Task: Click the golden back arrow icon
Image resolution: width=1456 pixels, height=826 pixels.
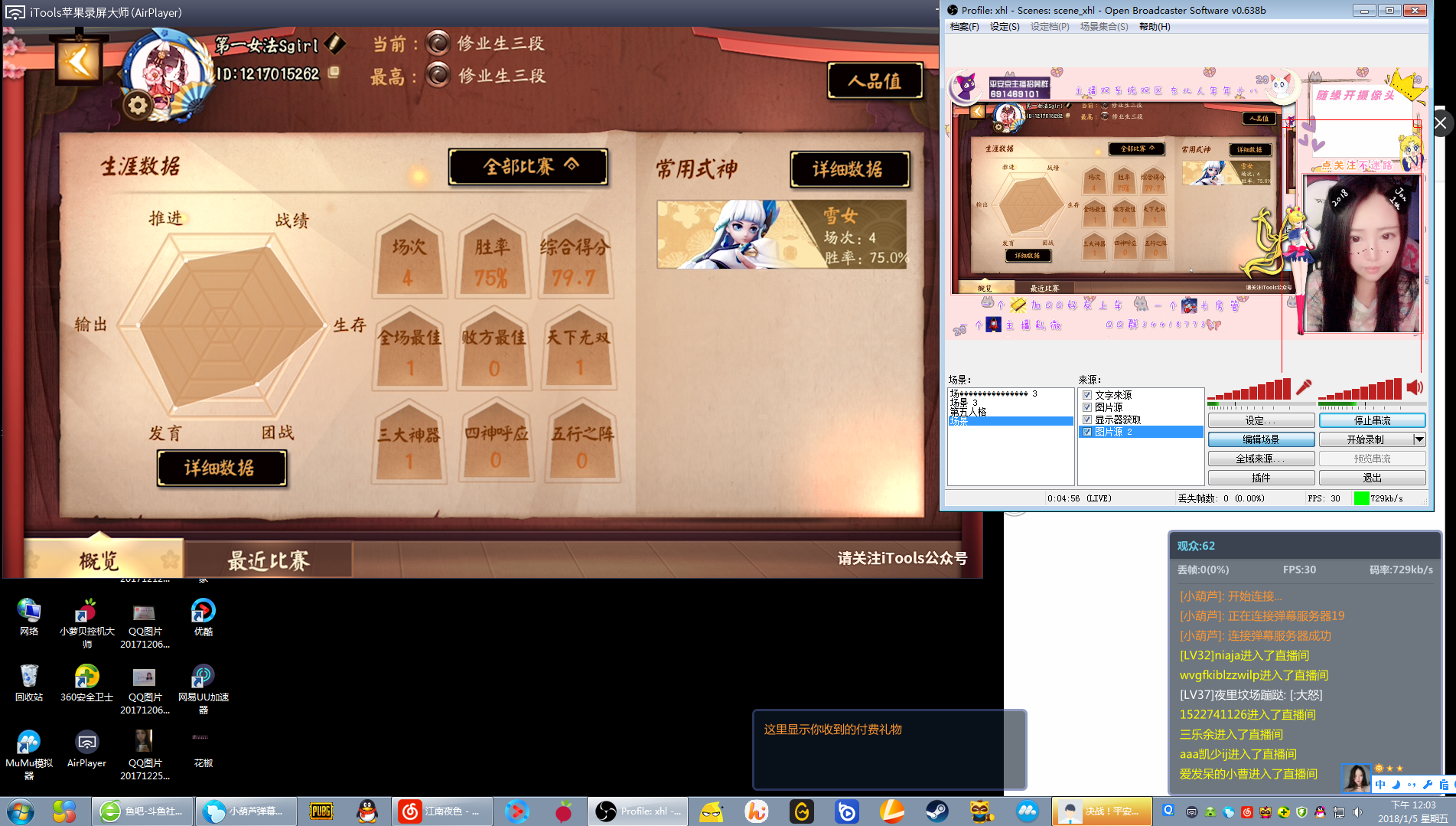Action: tap(78, 61)
